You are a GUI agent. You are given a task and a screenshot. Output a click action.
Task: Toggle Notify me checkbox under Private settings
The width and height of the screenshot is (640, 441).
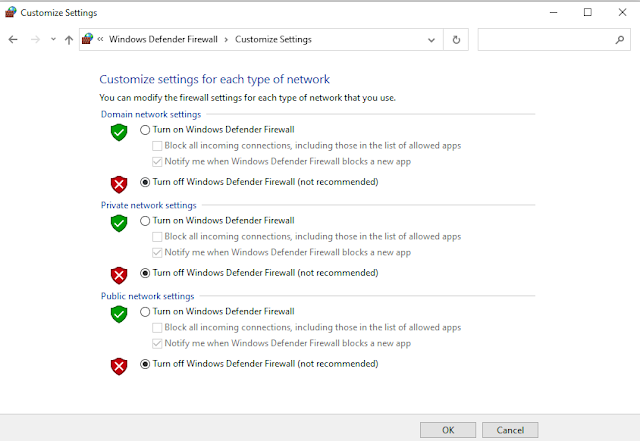(x=157, y=253)
